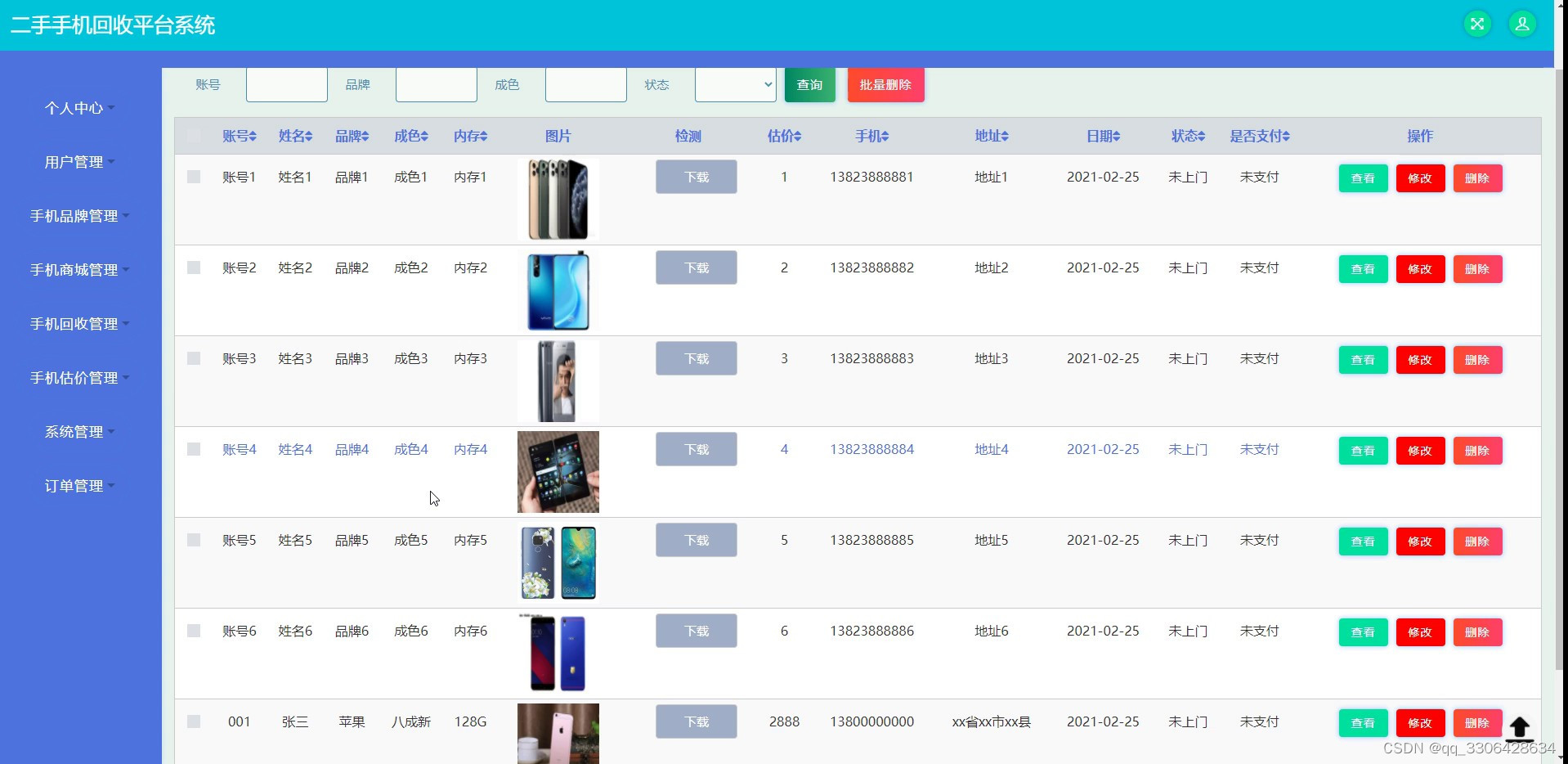The width and height of the screenshot is (1568, 764).
Task: Expand 手机回收管理 sidebar menu
Action: pos(79,324)
